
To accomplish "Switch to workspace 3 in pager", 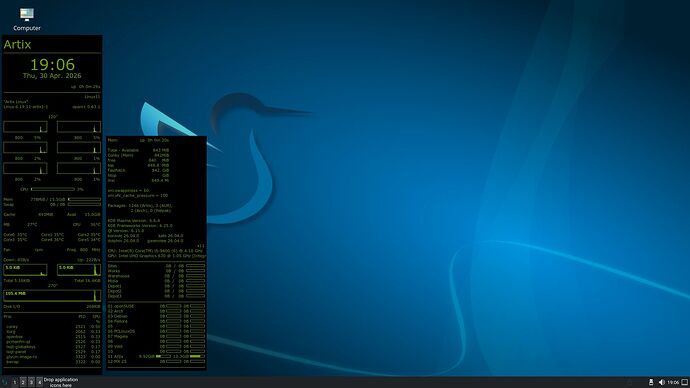I will [31, 382].
